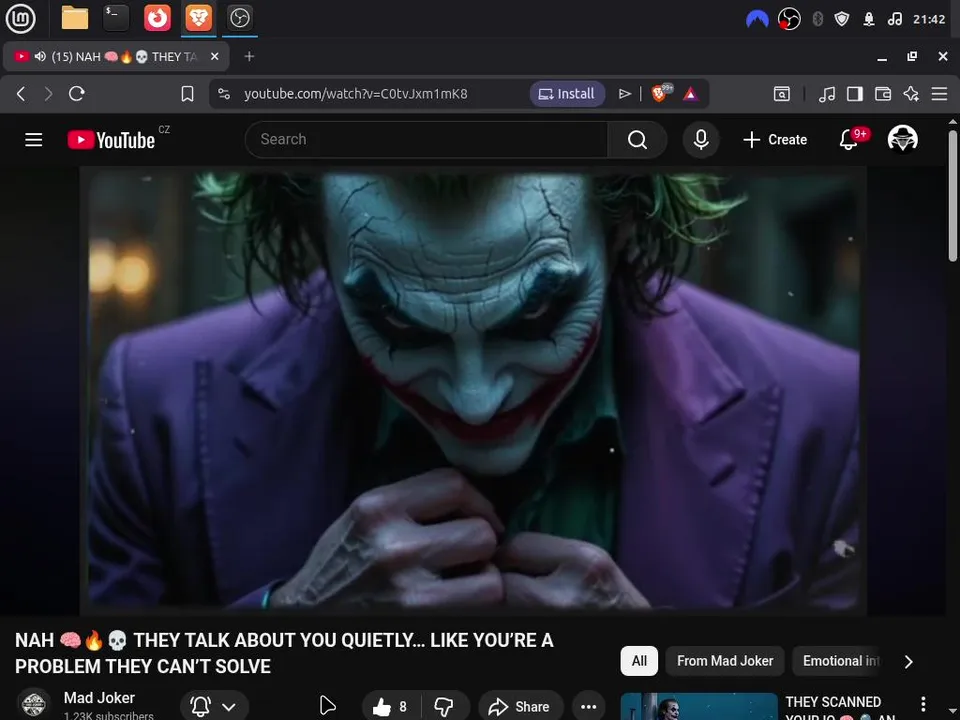Go forward one page
This screenshot has width=960, height=720.
point(48,94)
